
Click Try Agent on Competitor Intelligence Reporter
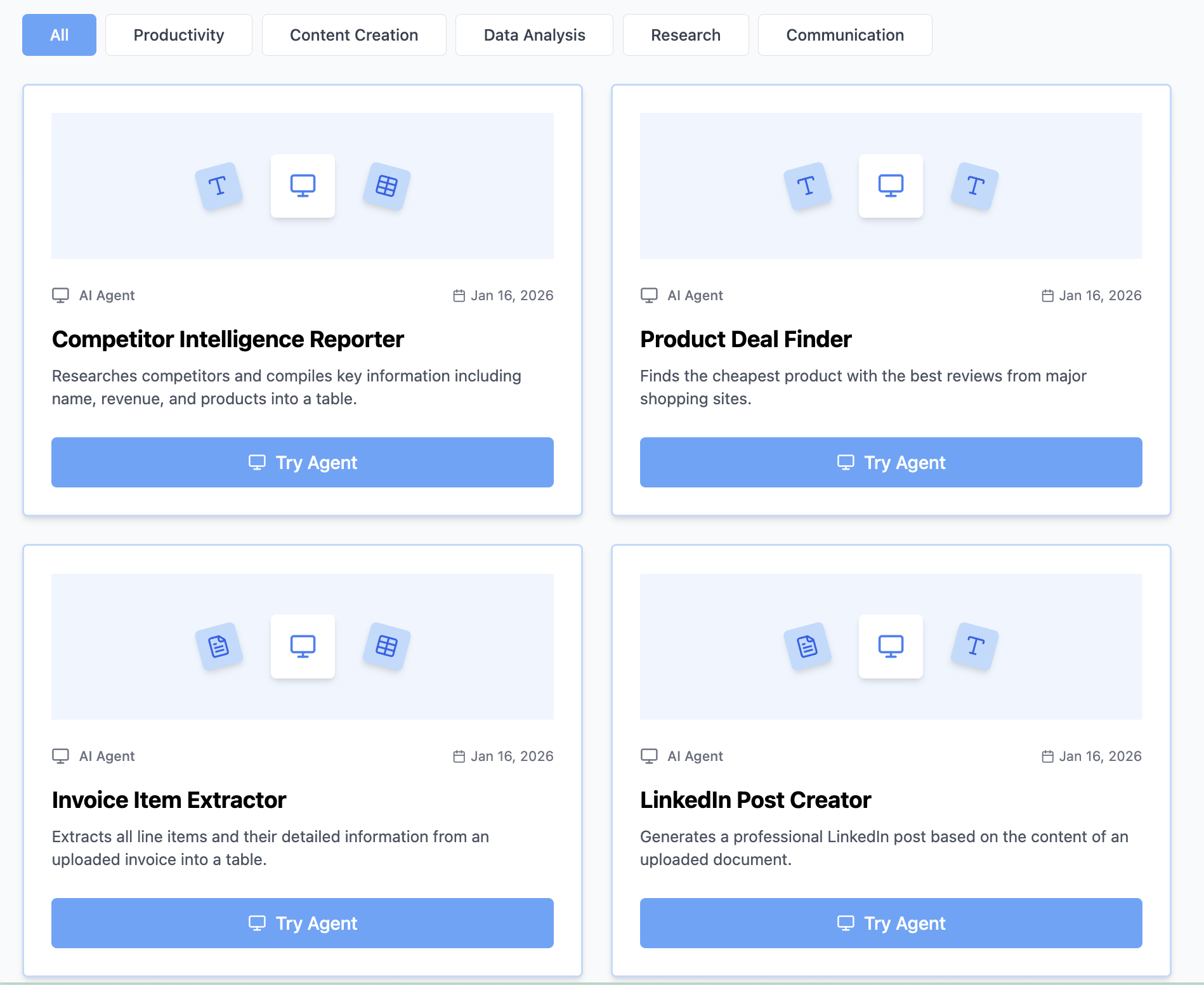click(303, 463)
